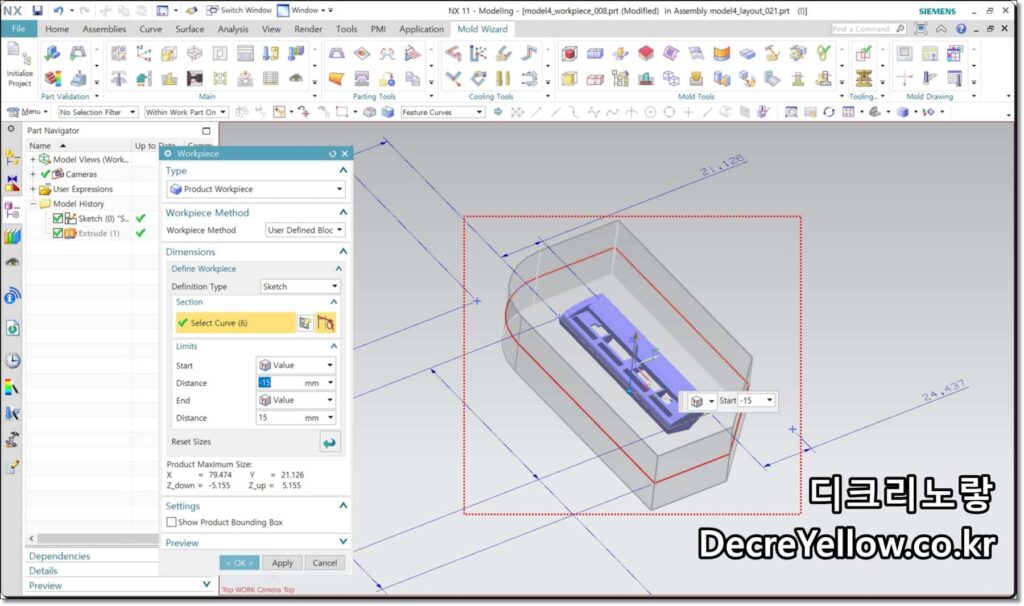Switch to the Analysis ribbon tab

232,29
